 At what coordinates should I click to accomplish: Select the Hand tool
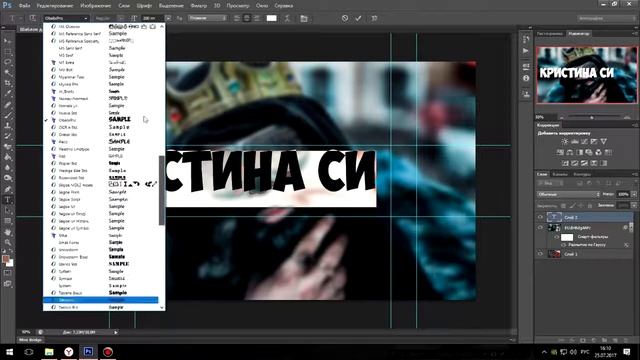coord(8,232)
